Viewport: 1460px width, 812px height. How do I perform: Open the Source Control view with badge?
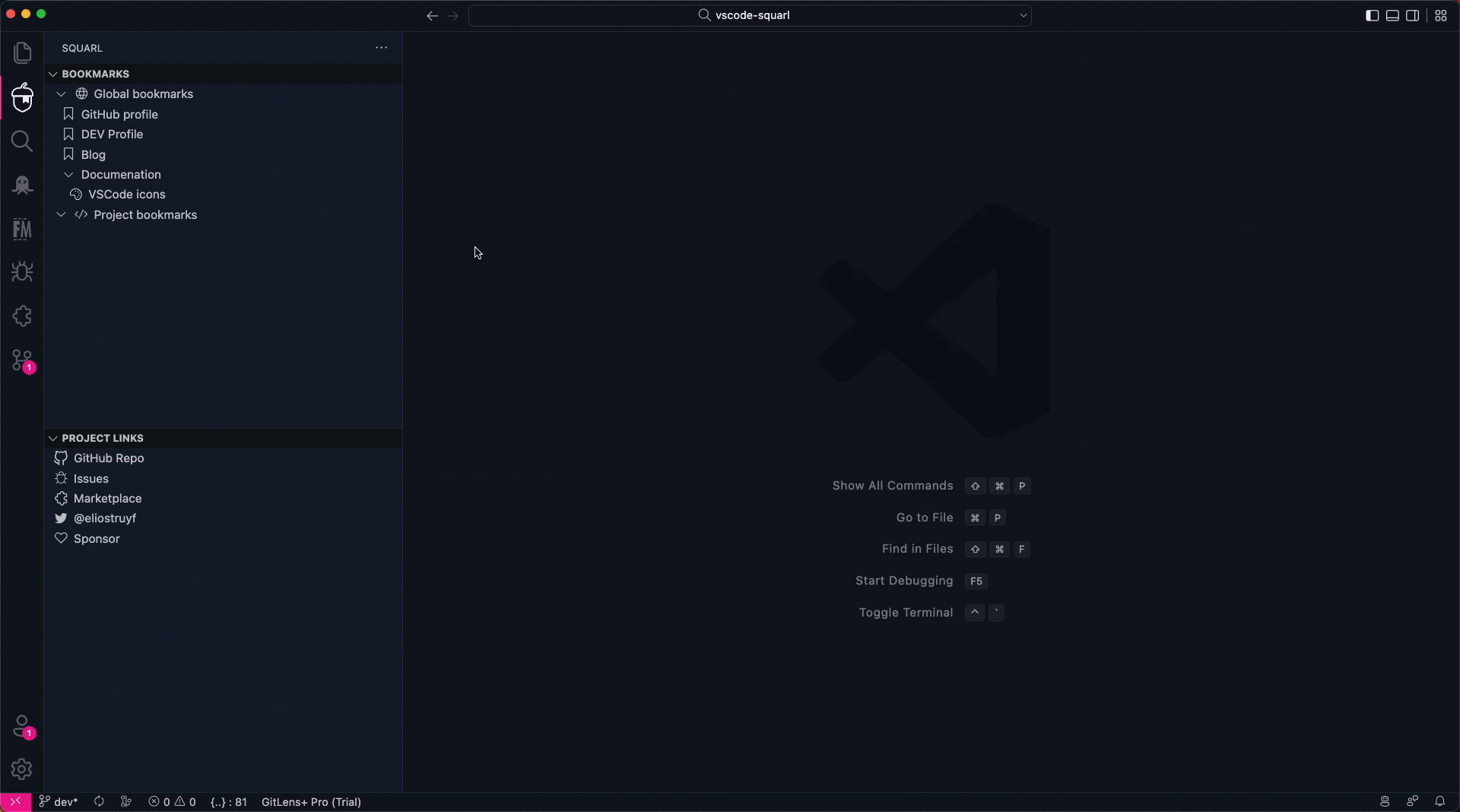click(22, 360)
